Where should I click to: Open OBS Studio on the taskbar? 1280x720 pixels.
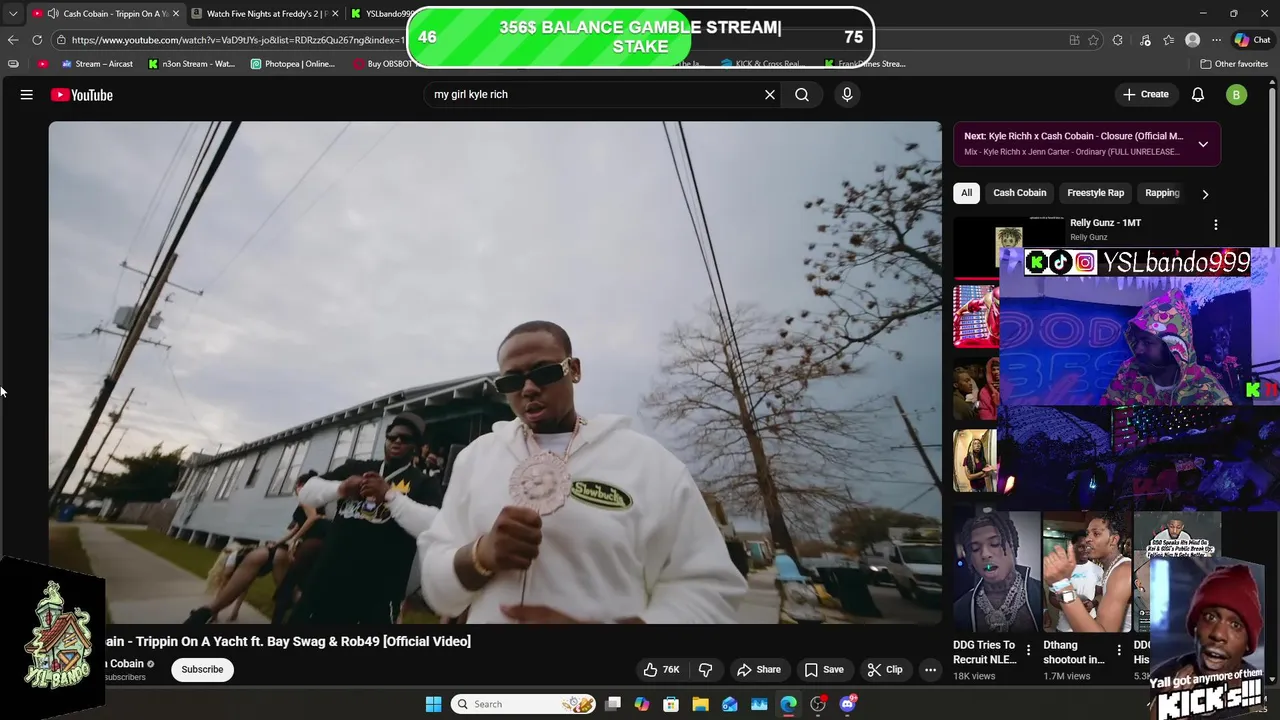coord(818,704)
